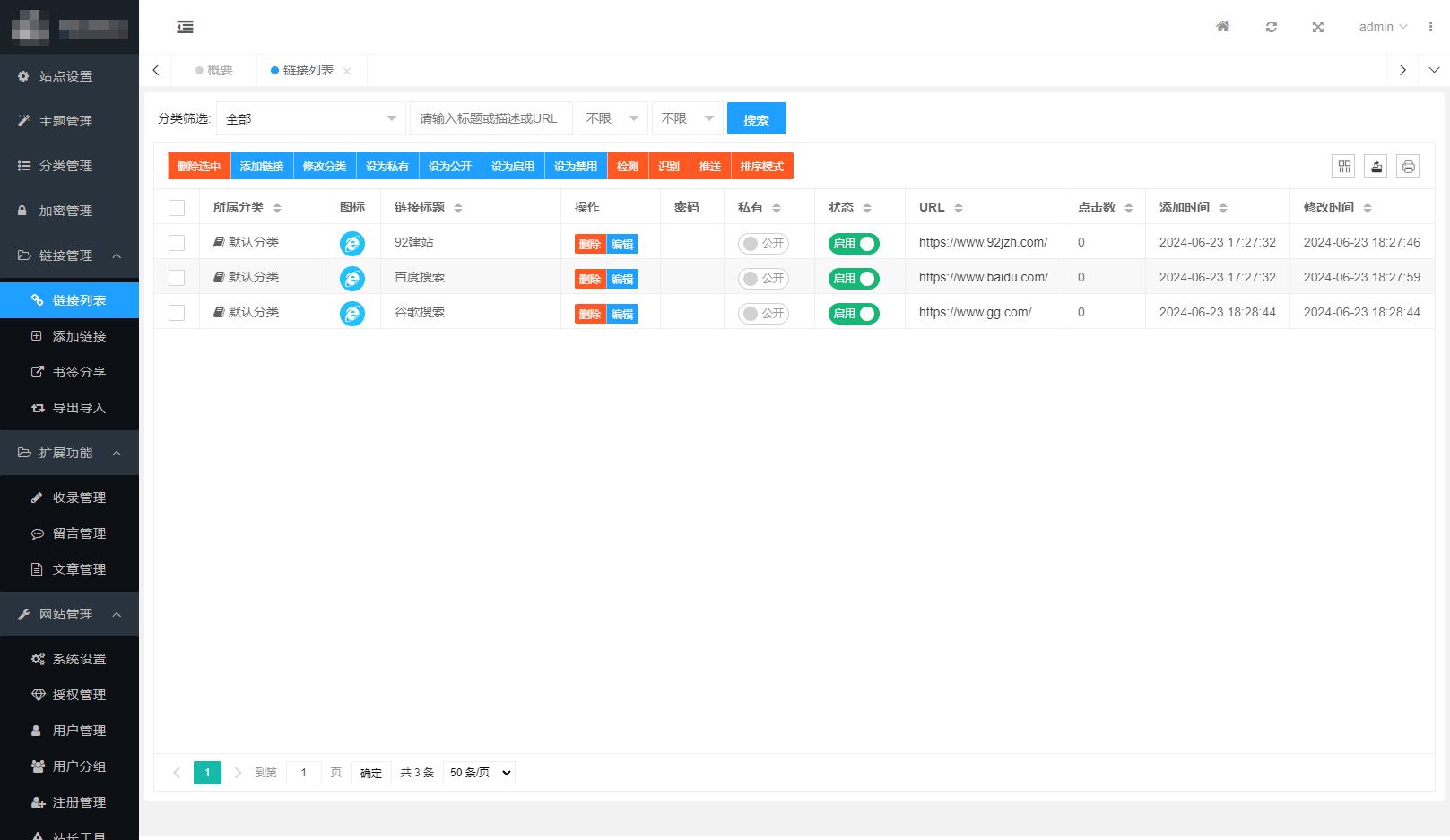Click the browser icon for 92建站 row

point(352,243)
